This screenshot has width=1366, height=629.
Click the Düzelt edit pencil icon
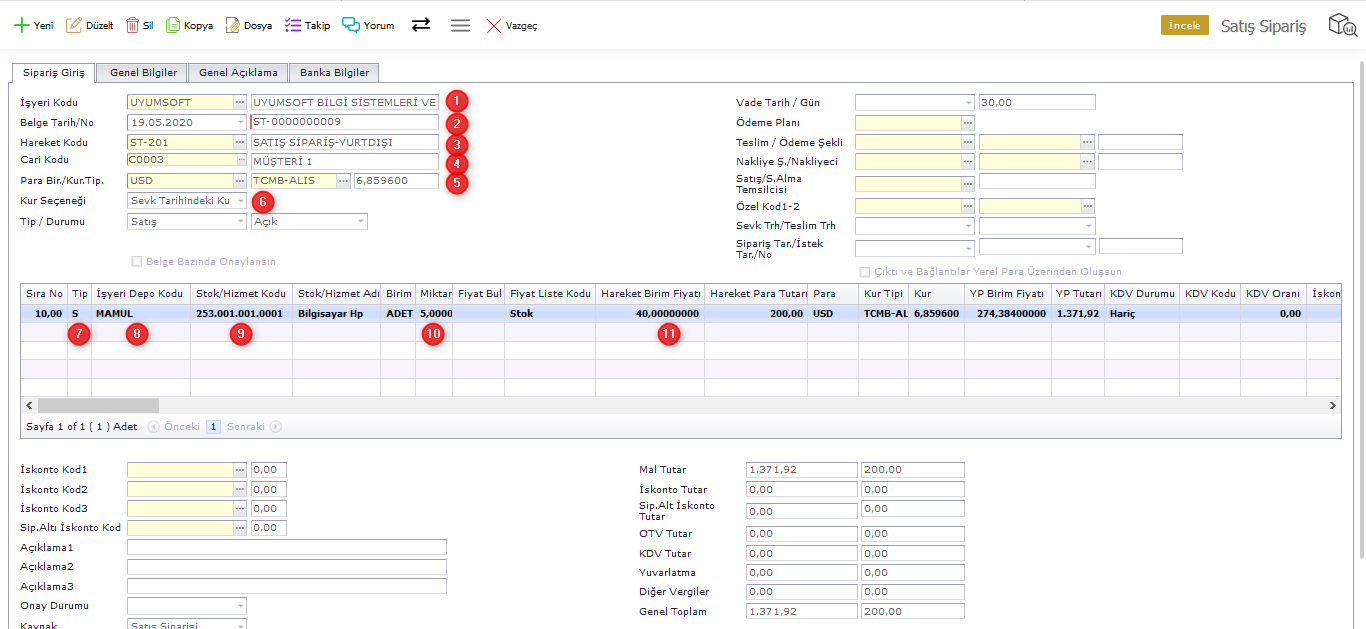(x=74, y=25)
